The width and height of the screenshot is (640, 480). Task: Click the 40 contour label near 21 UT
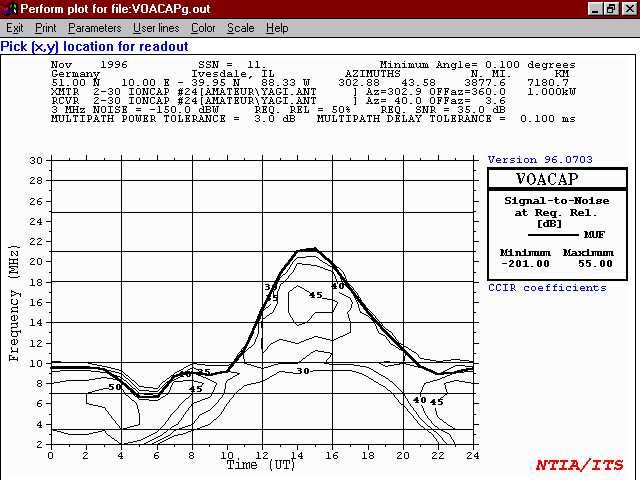[420, 400]
